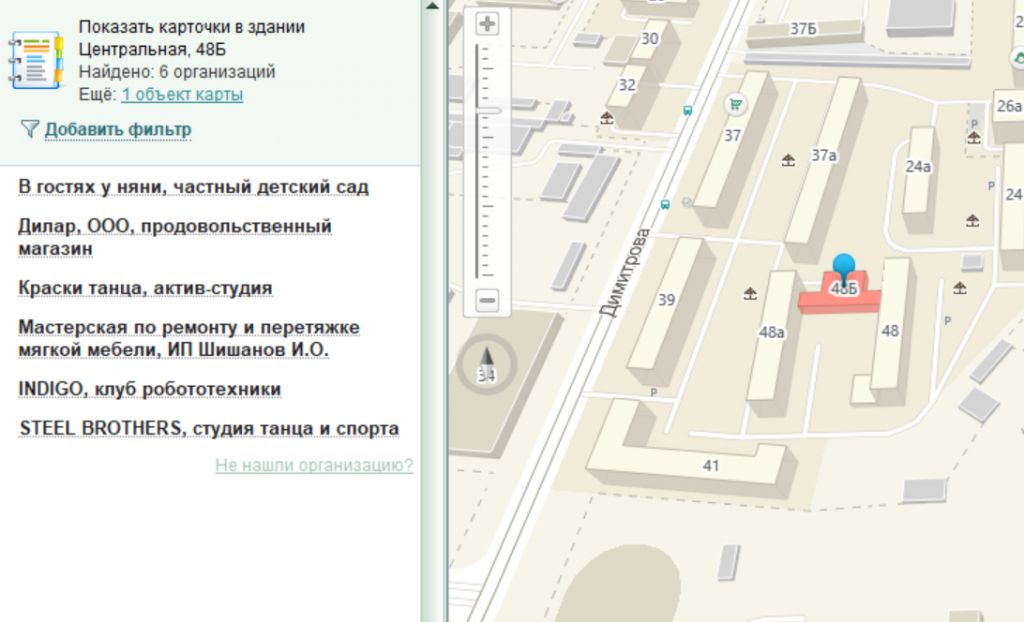Click the funnel filter icon

click(29, 129)
